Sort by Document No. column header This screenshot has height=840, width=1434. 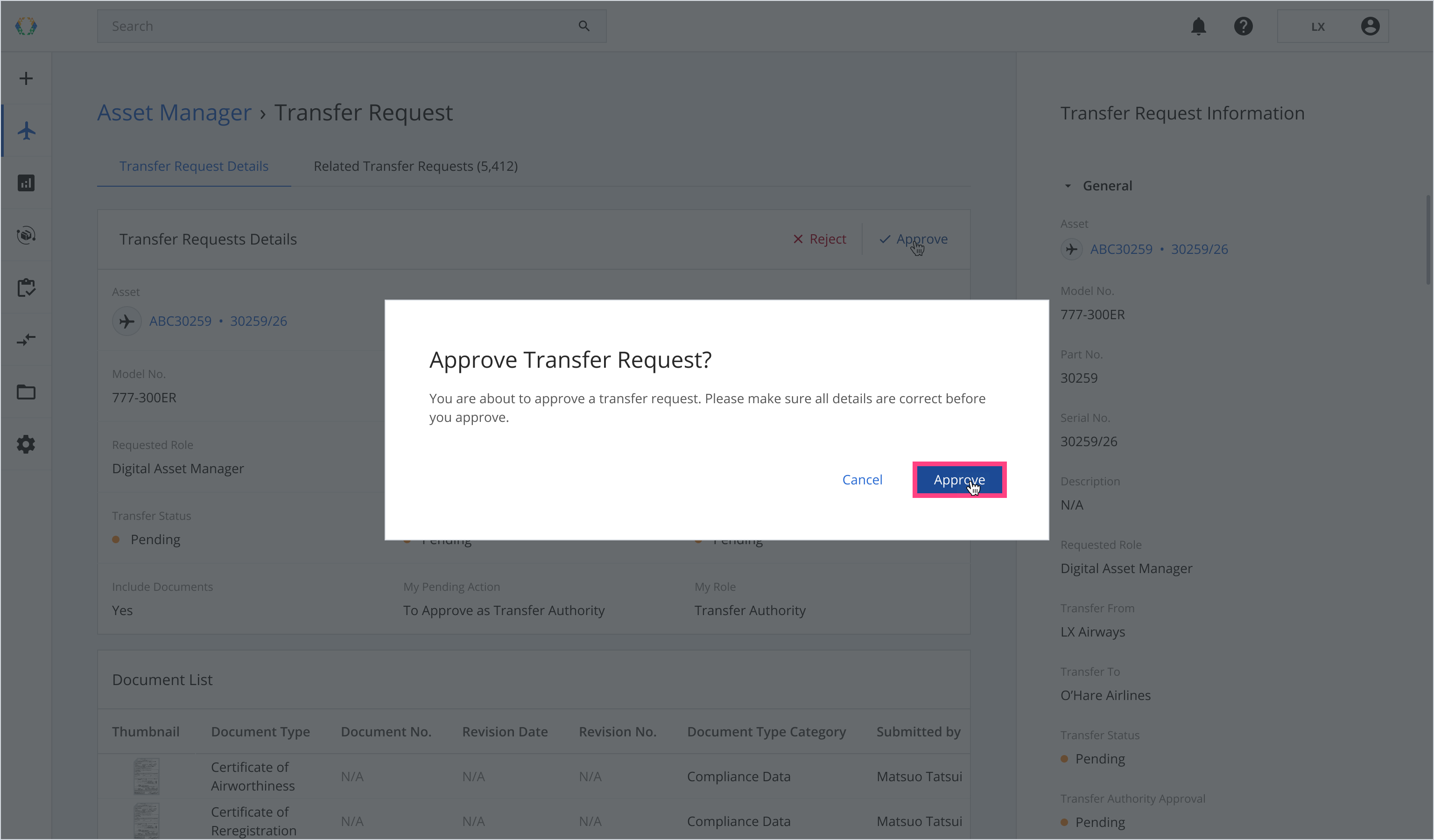pyautogui.click(x=387, y=732)
